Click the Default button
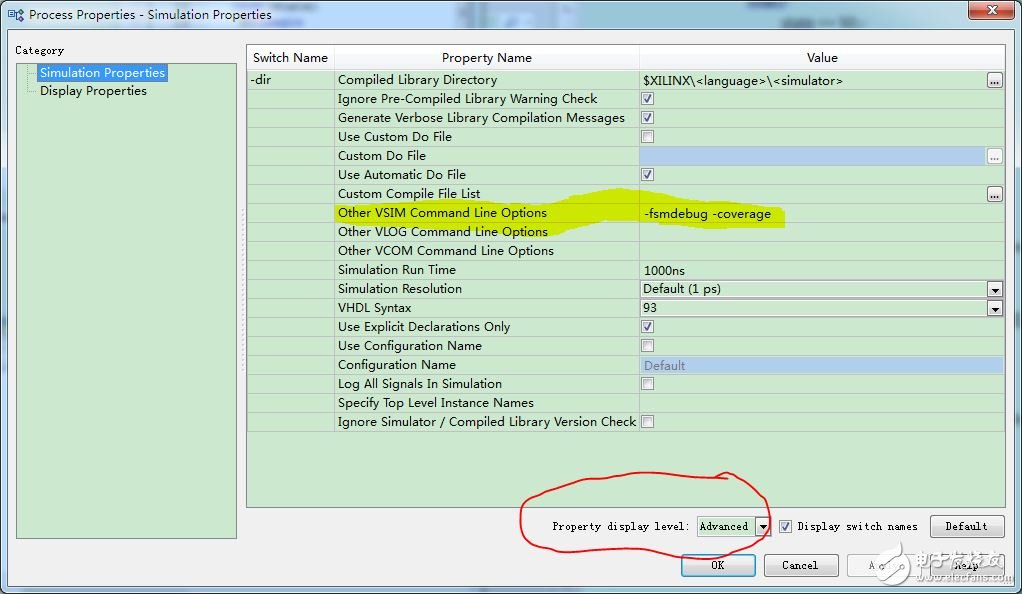This screenshot has height=594, width=1022. [966, 526]
